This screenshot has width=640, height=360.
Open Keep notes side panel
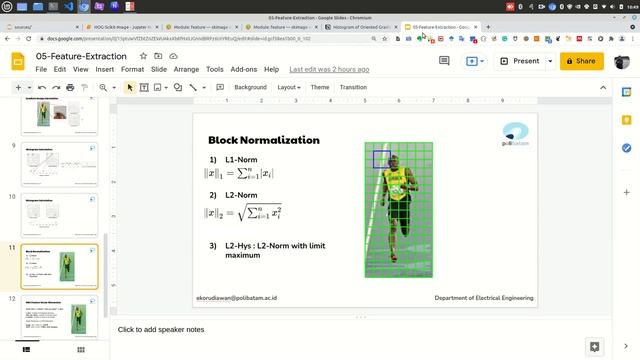point(627,120)
